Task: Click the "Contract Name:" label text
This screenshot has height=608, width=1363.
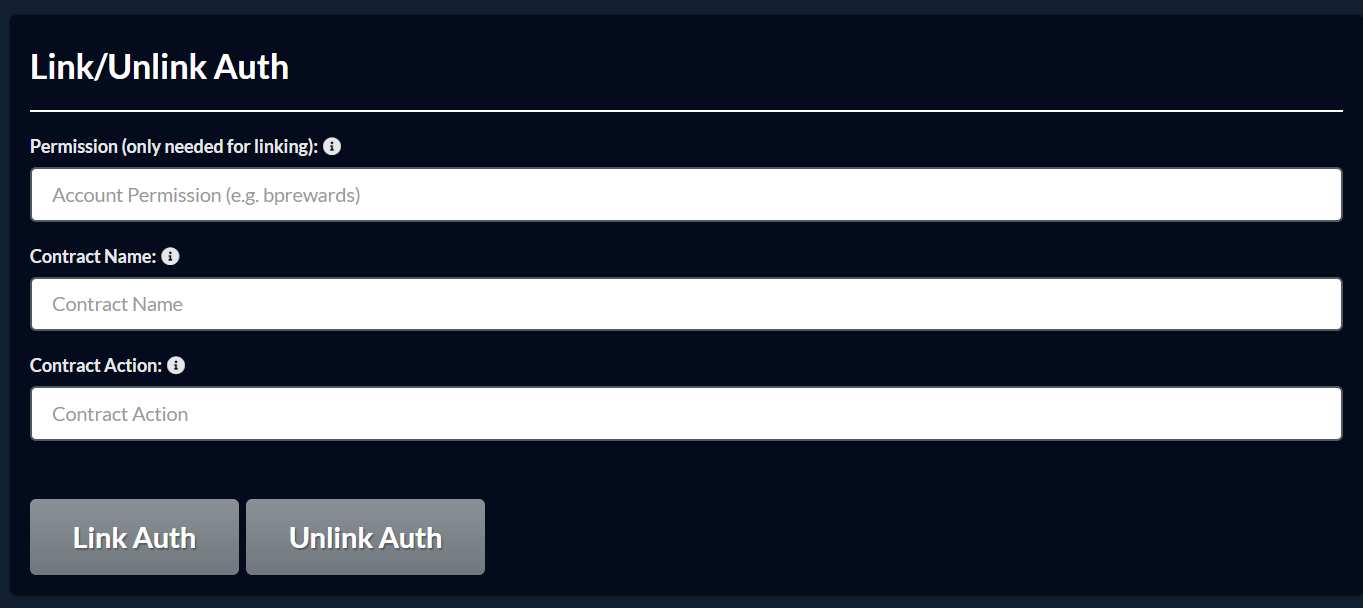Action: [93, 256]
